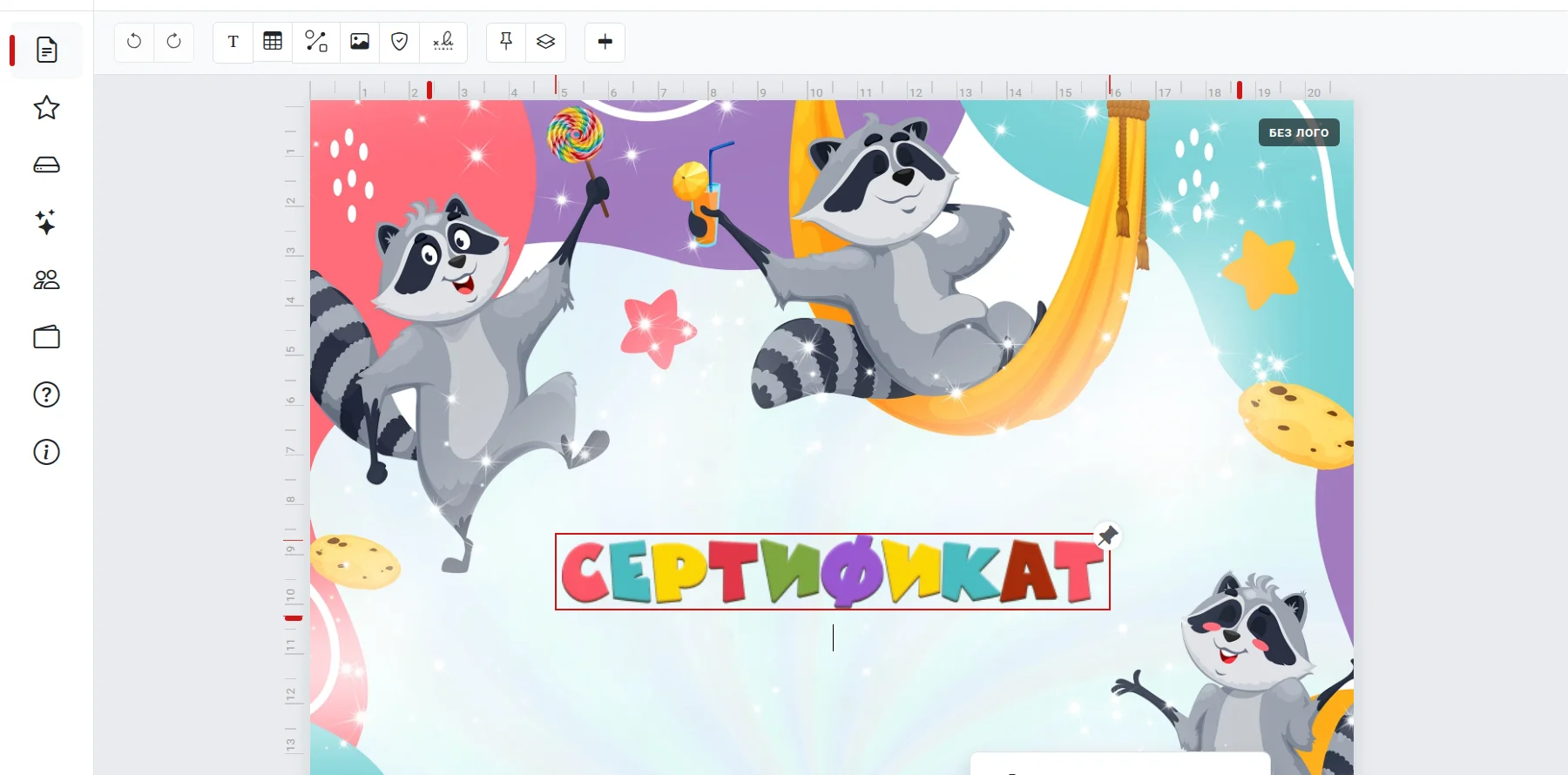This screenshot has height=775, width=1568.
Task: Click the pin icon on selected СЕРТИФИКАТ block
Action: click(1107, 536)
